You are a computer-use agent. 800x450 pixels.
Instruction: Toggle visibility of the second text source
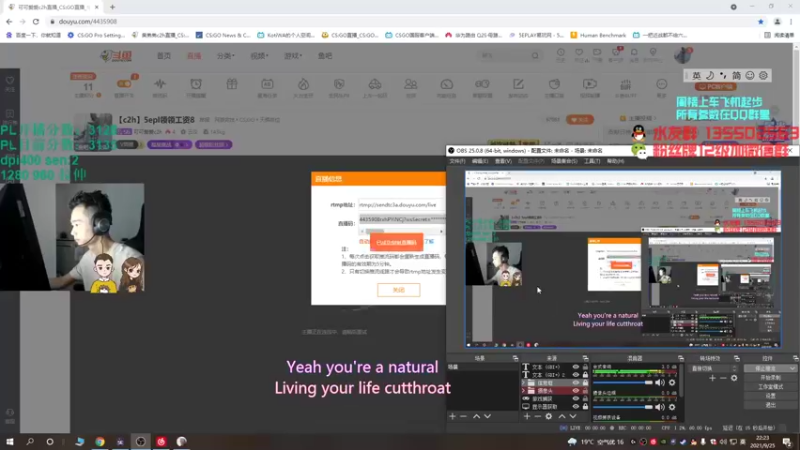click(576, 375)
